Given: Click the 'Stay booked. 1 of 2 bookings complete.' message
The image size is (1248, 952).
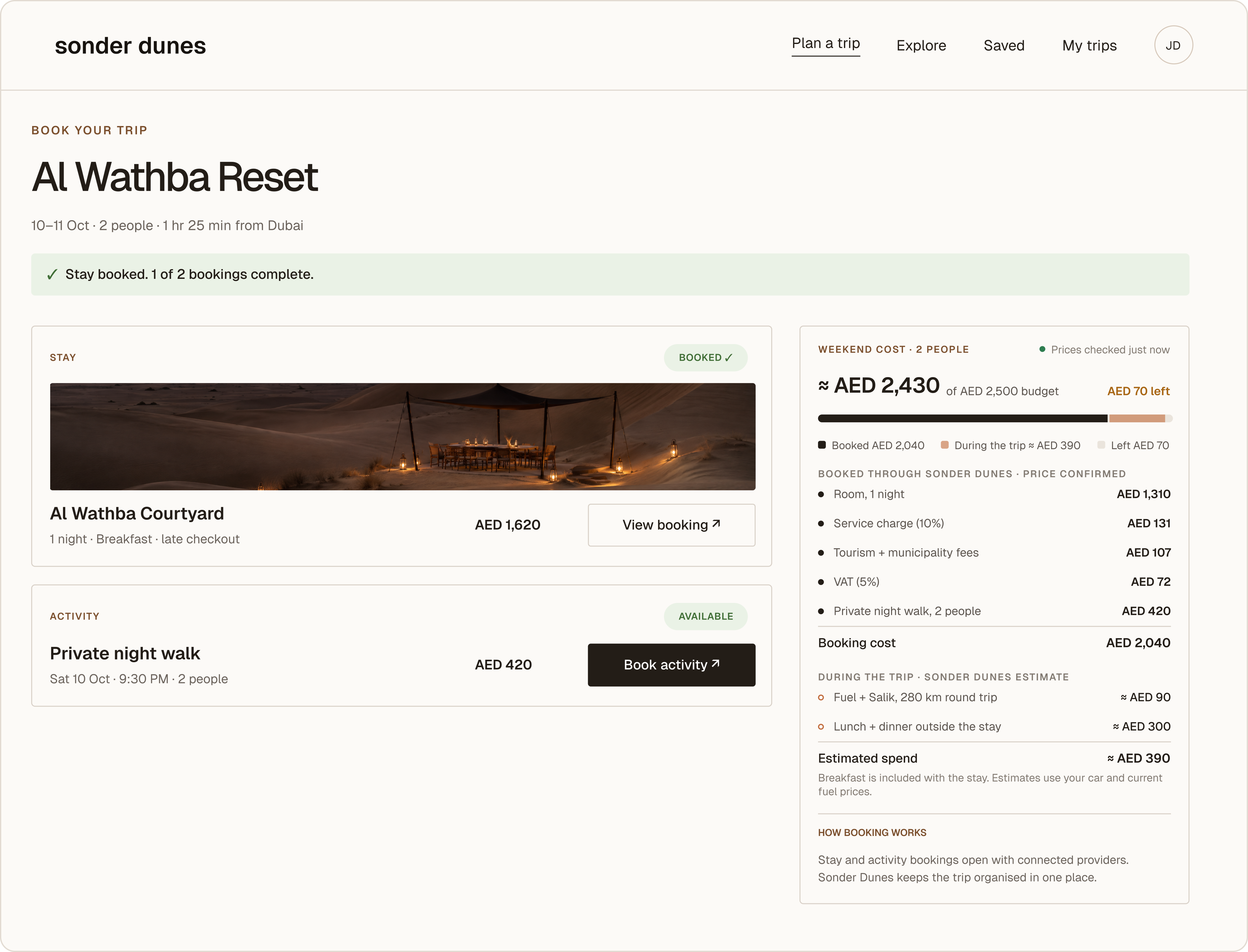Looking at the screenshot, I should point(189,274).
